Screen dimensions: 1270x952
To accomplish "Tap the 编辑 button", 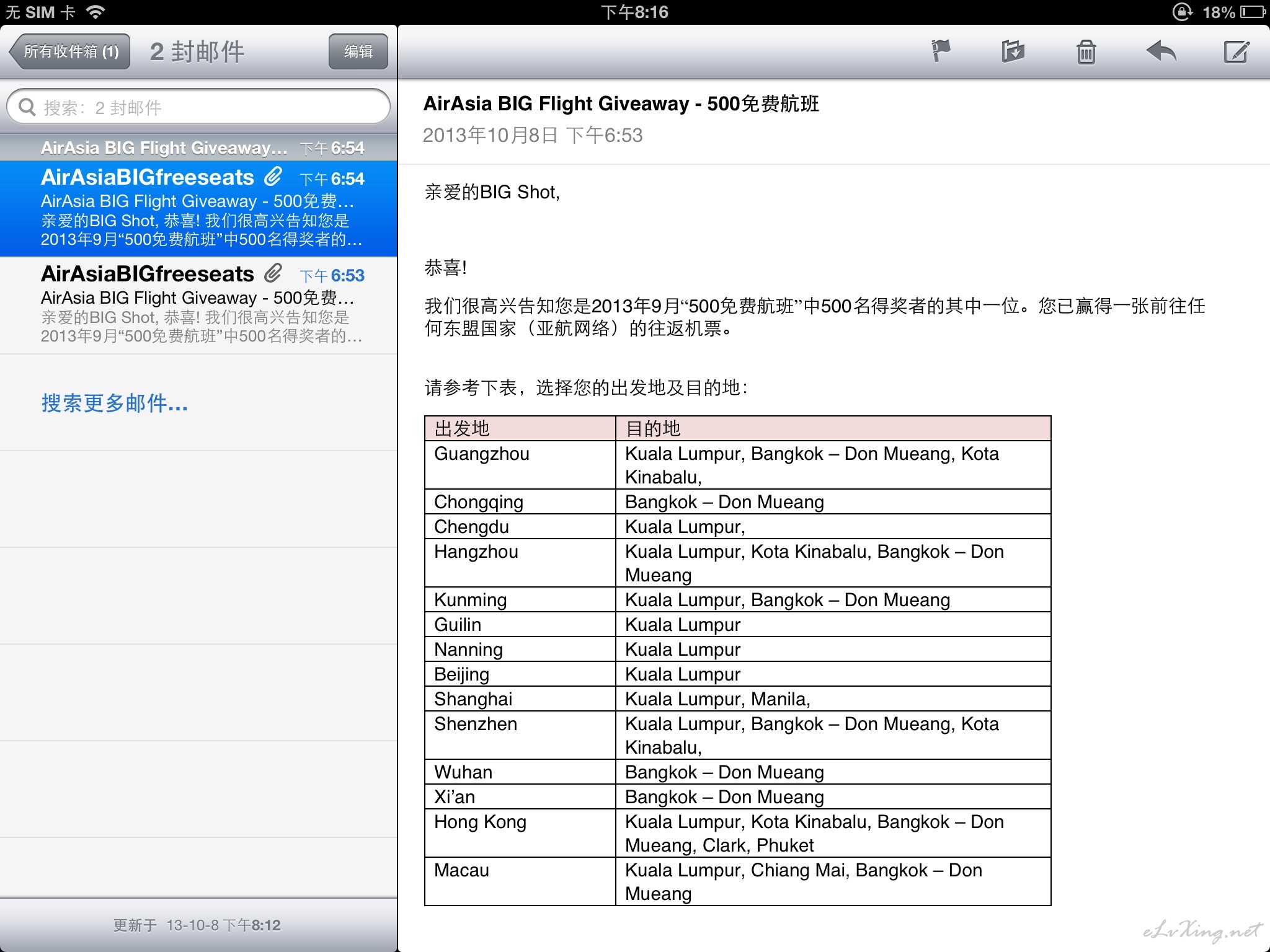I will click(358, 51).
